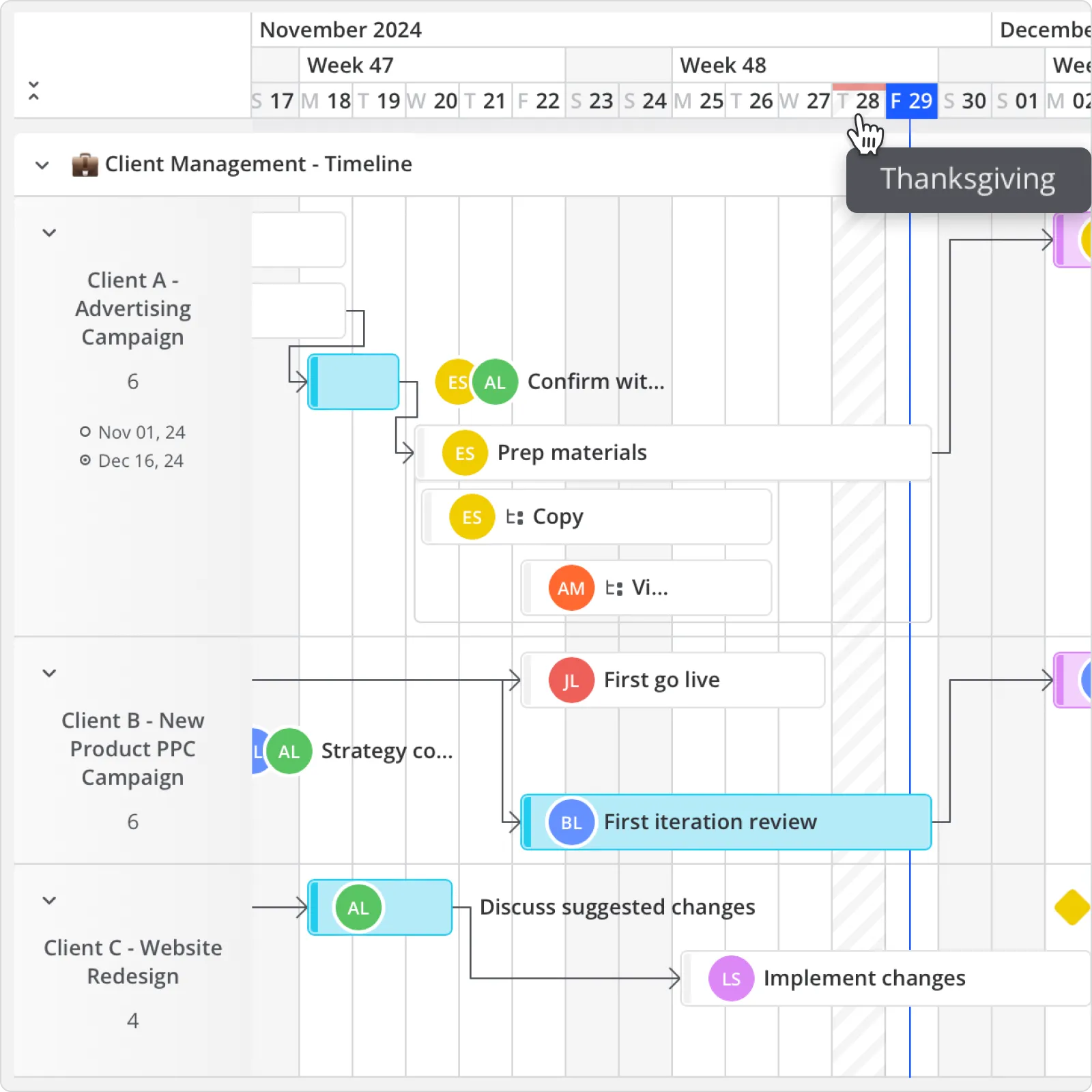The width and height of the screenshot is (1092, 1092).
Task: Click the AL avatar on Strategy task
Action: click(289, 751)
